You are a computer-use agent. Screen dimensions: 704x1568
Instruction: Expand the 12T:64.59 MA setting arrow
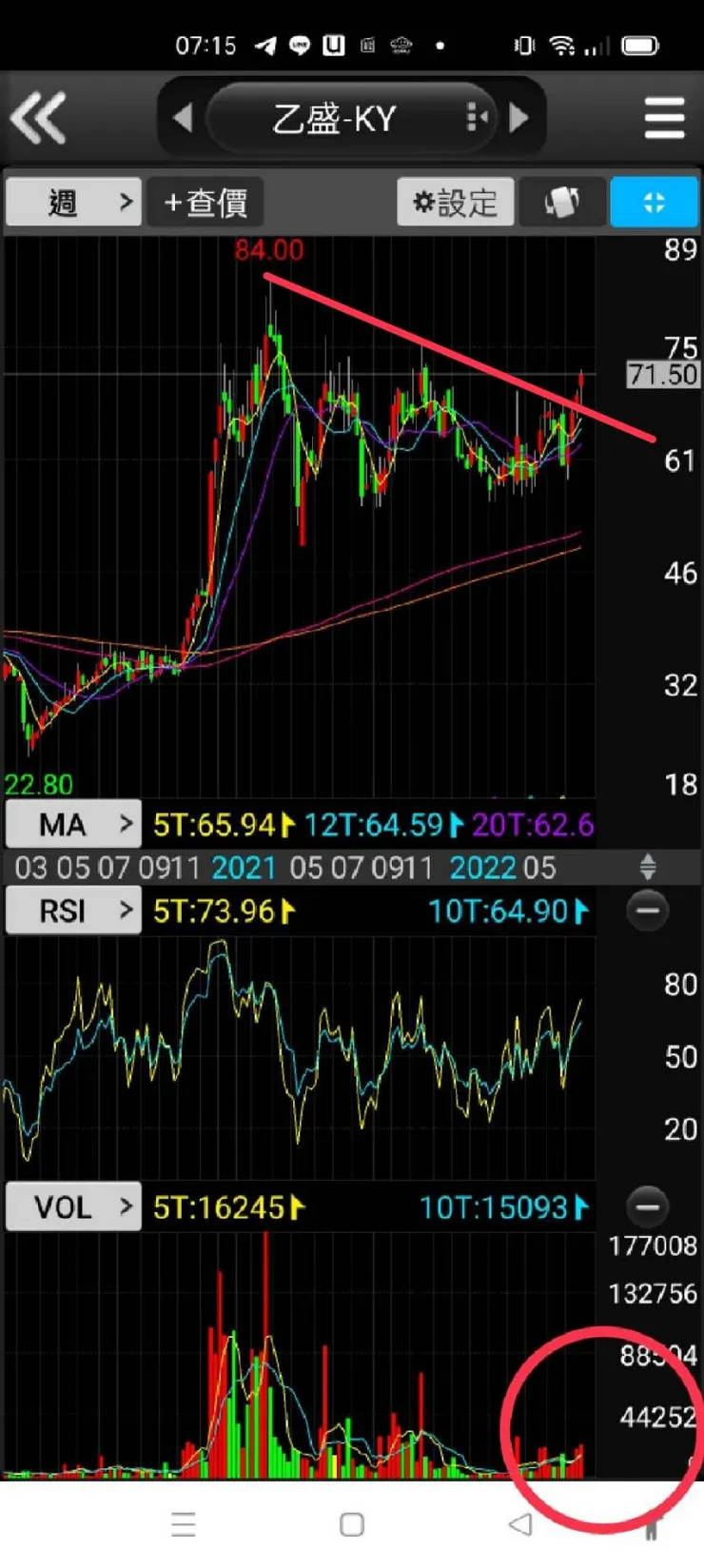point(456,824)
